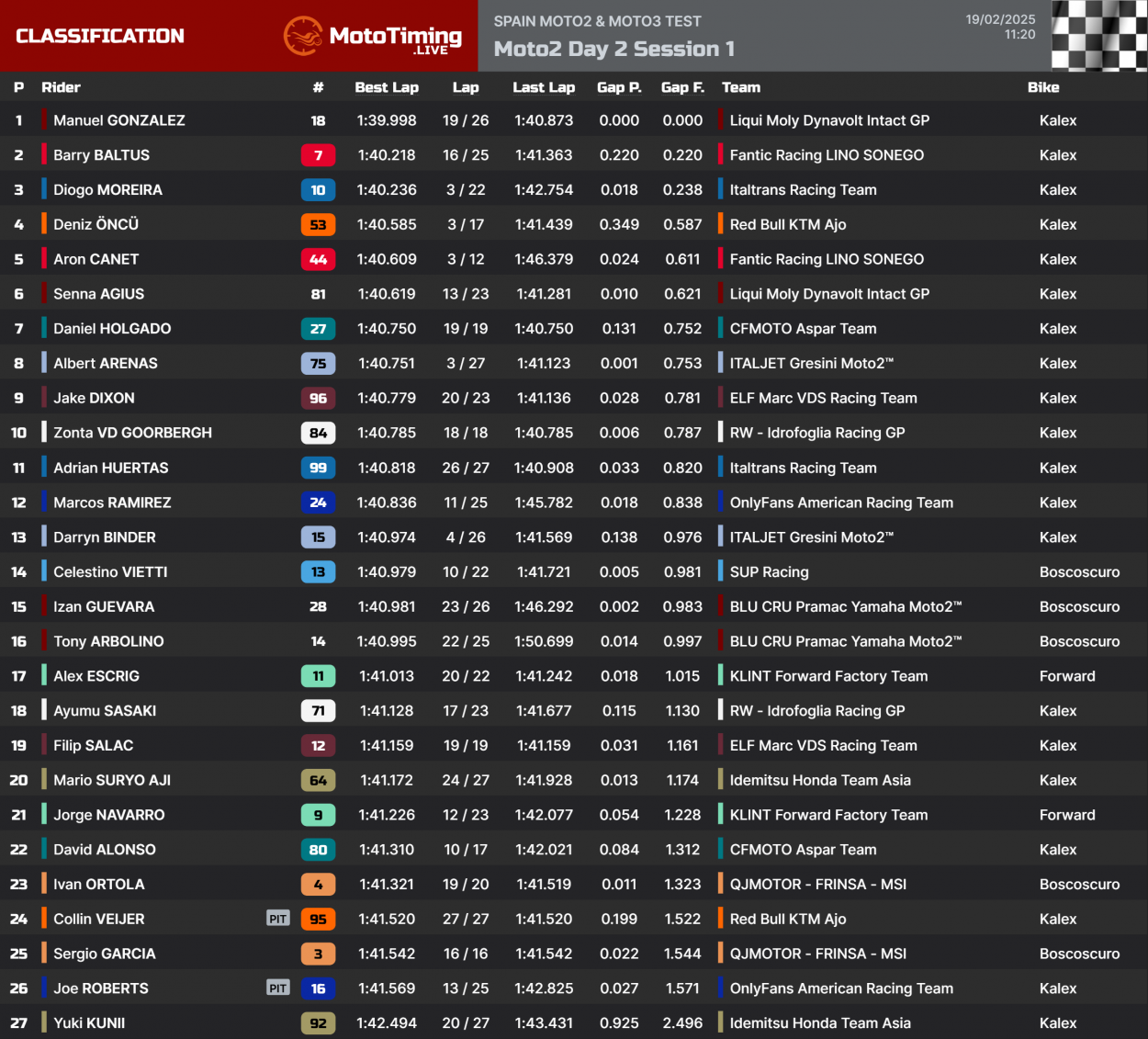Click Deniz Öncü's orange 53 number badge

point(318,224)
